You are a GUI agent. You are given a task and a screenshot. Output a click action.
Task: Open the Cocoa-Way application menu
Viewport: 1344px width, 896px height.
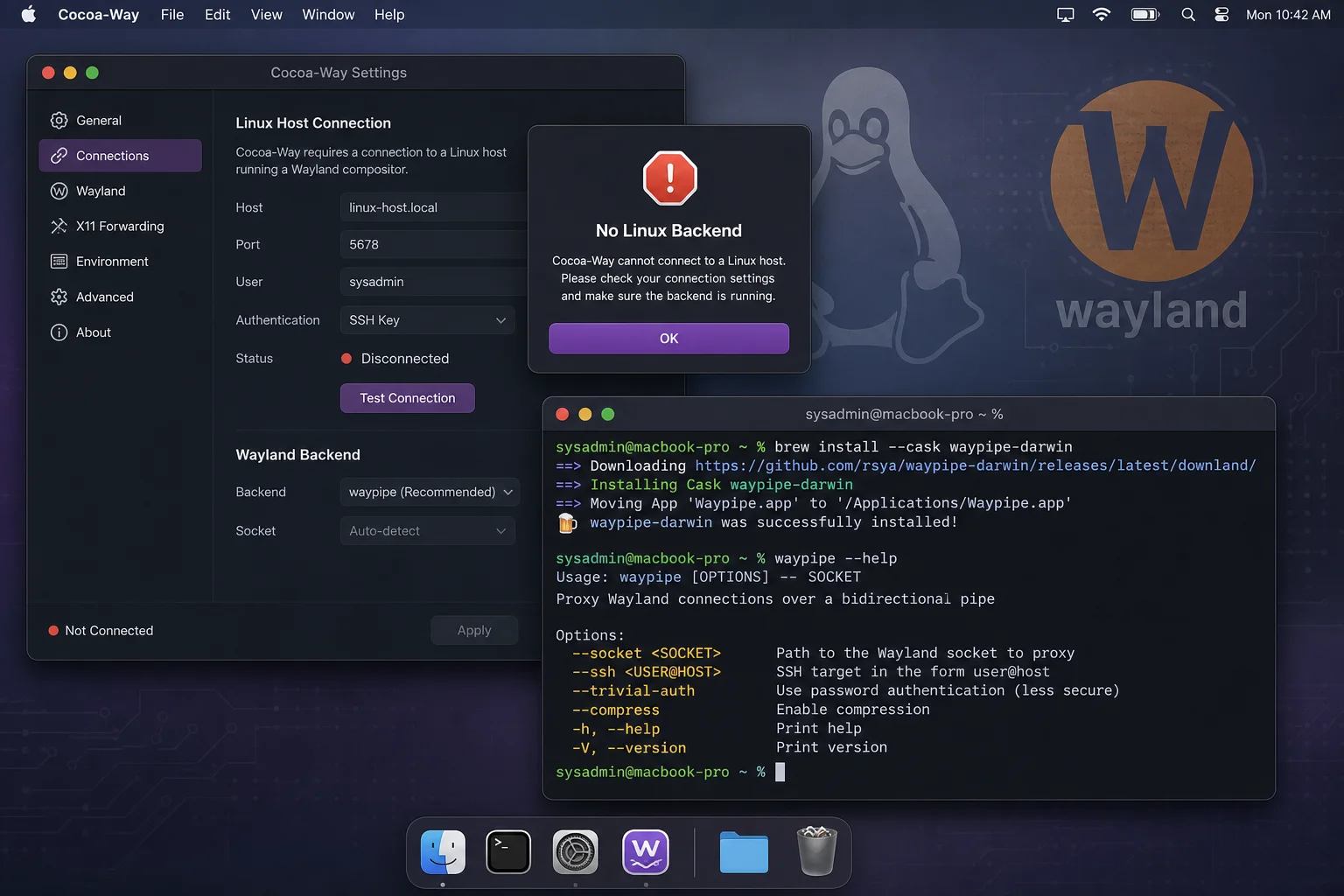(98, 14)
